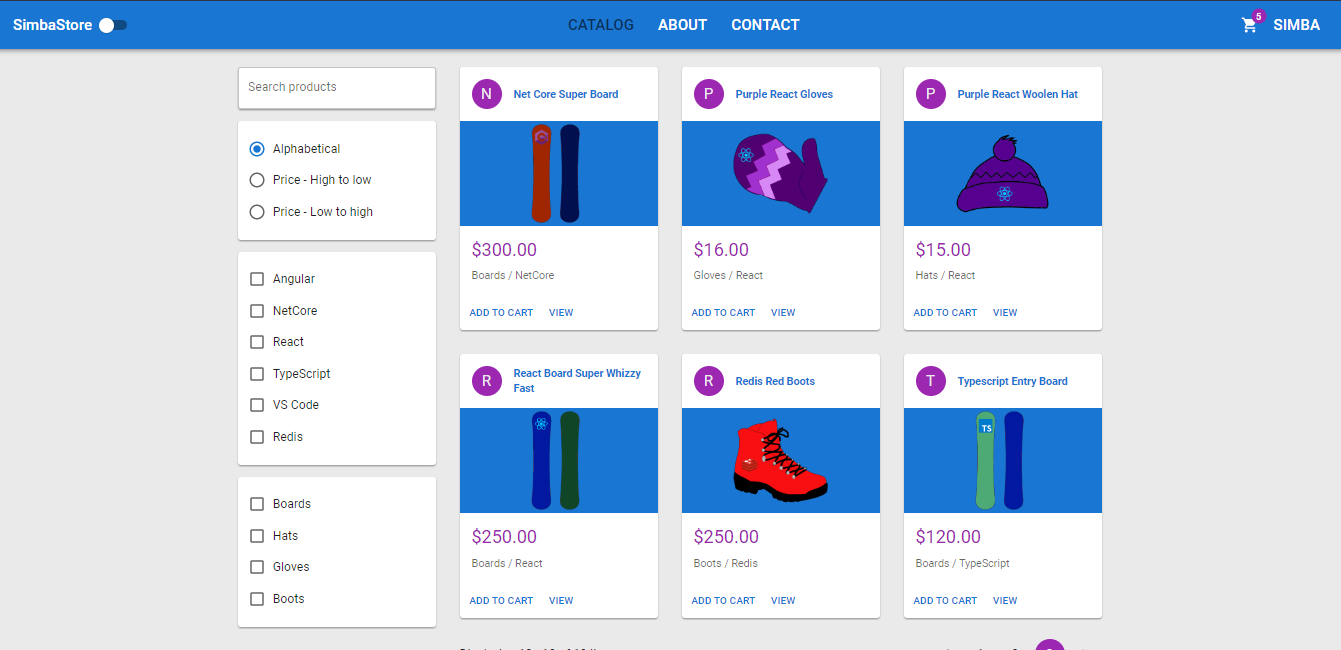1341x650 pixels.
Task: Click the N avatar on Net Core Super Board
Action: tap(487, 93)
